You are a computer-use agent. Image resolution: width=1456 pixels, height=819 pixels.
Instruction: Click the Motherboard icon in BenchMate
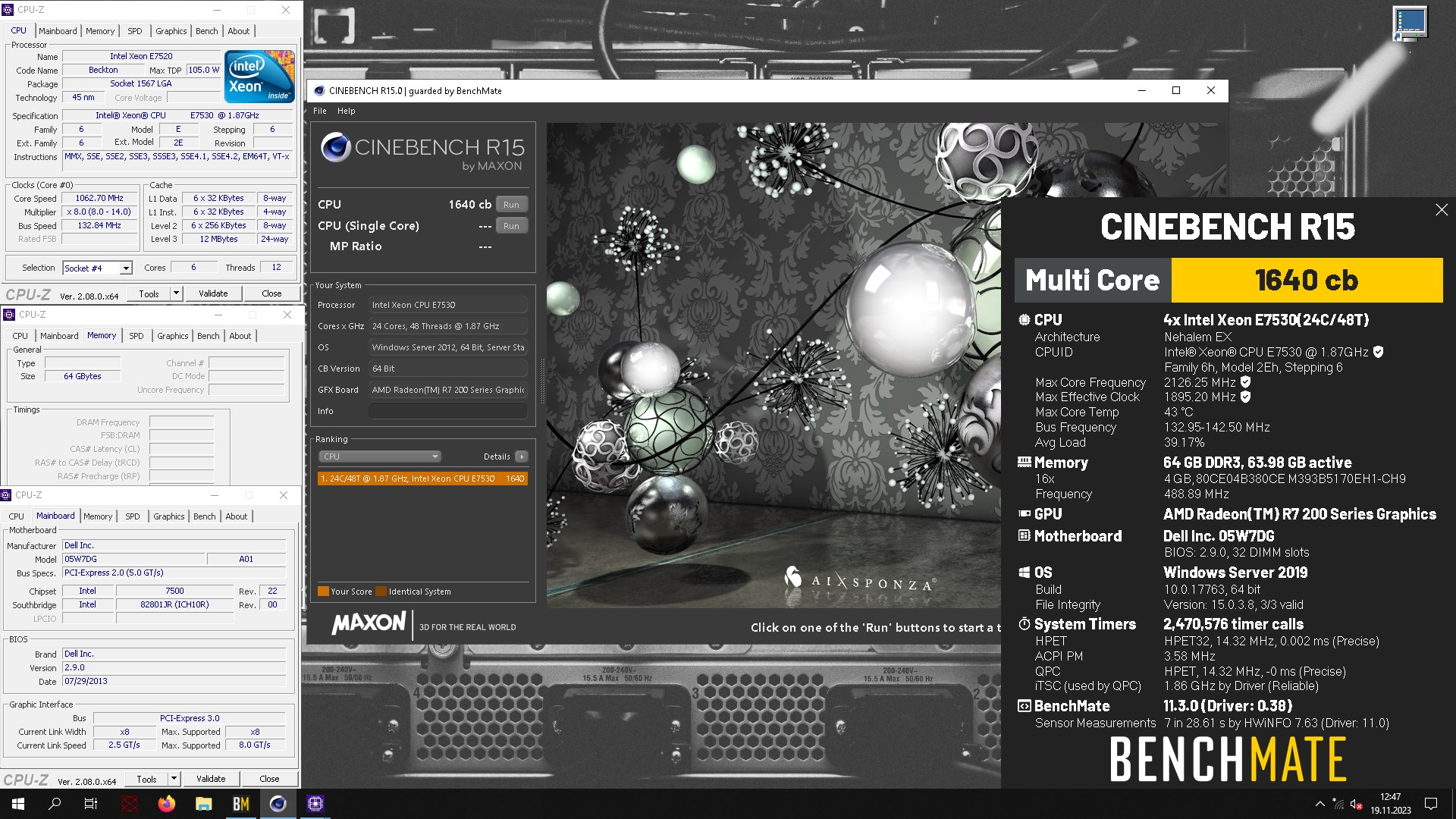[1025, 536]
